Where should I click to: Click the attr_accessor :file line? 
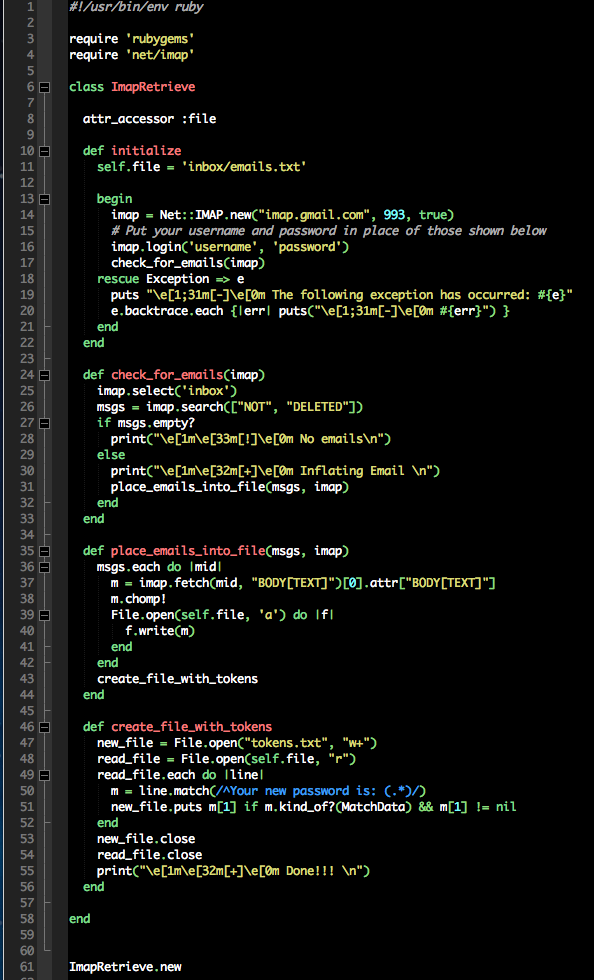click(149, 119)
